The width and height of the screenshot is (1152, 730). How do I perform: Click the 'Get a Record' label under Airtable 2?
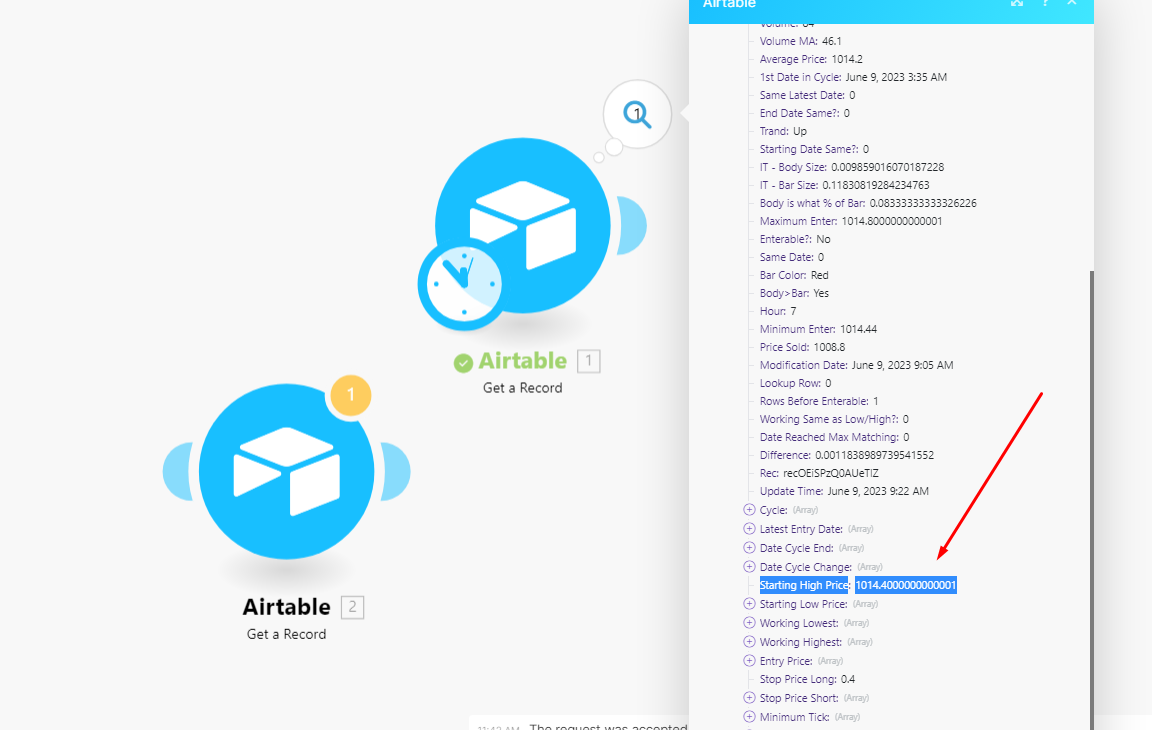click(287, 634)
